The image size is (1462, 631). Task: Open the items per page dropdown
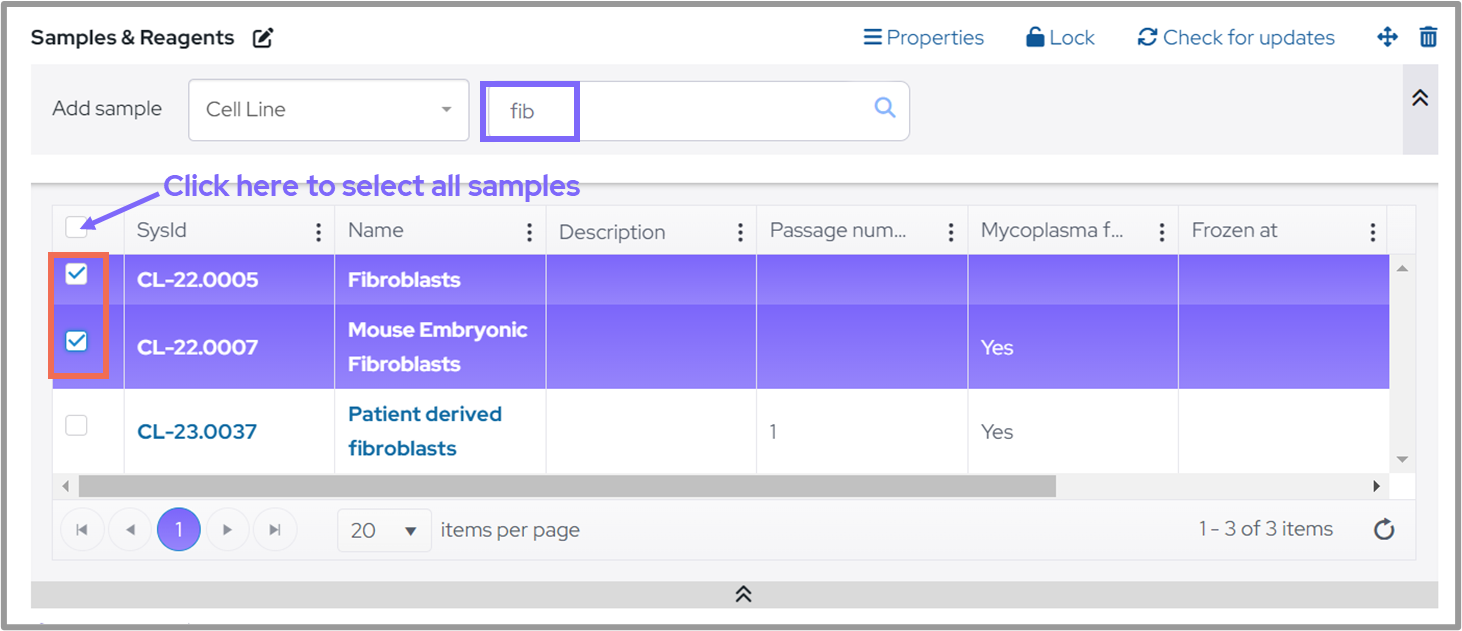point(384,530)
